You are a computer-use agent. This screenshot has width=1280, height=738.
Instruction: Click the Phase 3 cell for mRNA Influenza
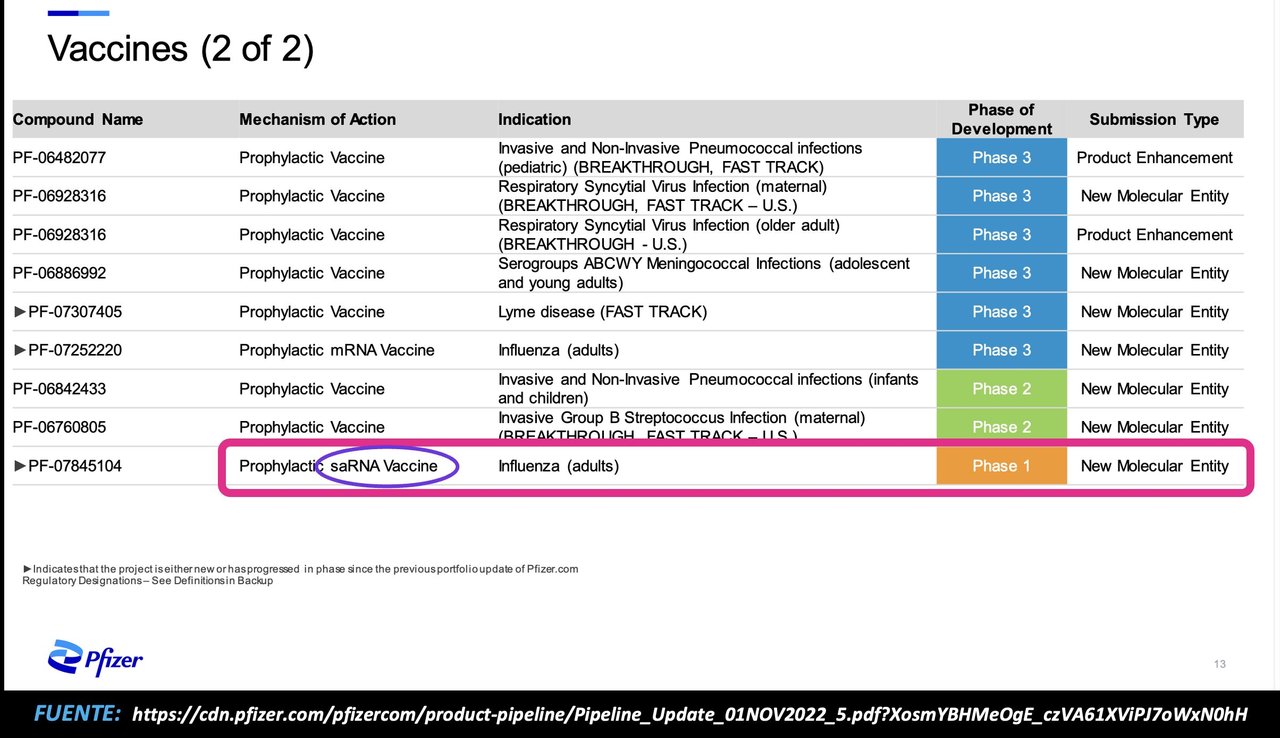[x=1001, y=350]
